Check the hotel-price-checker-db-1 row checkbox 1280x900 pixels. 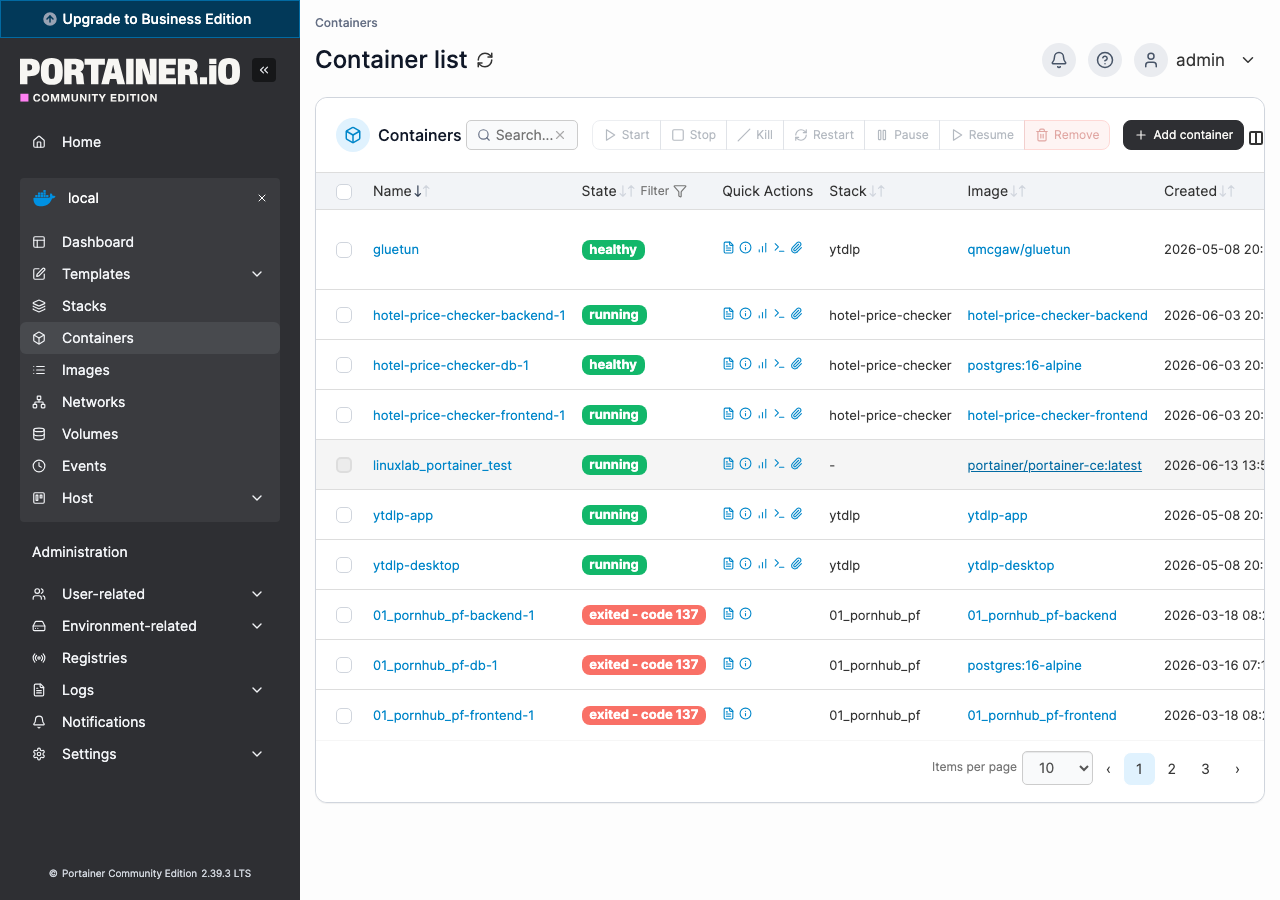click(x=344, y=365)
